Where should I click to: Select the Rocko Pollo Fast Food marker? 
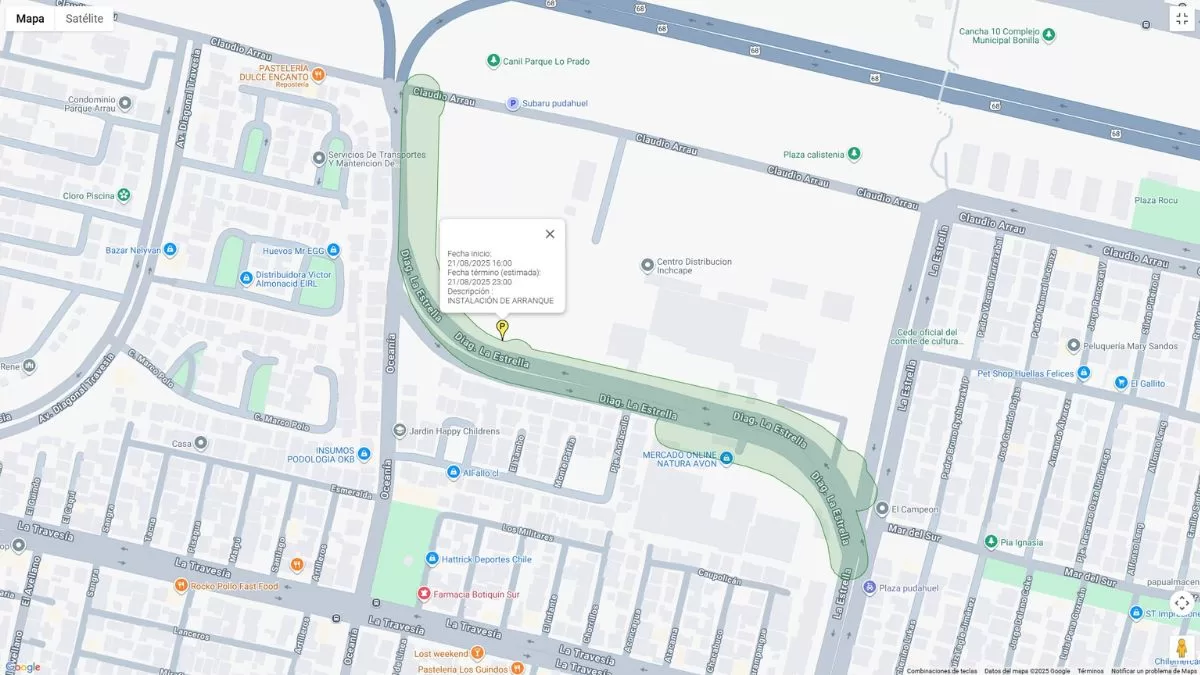[181, 586]
